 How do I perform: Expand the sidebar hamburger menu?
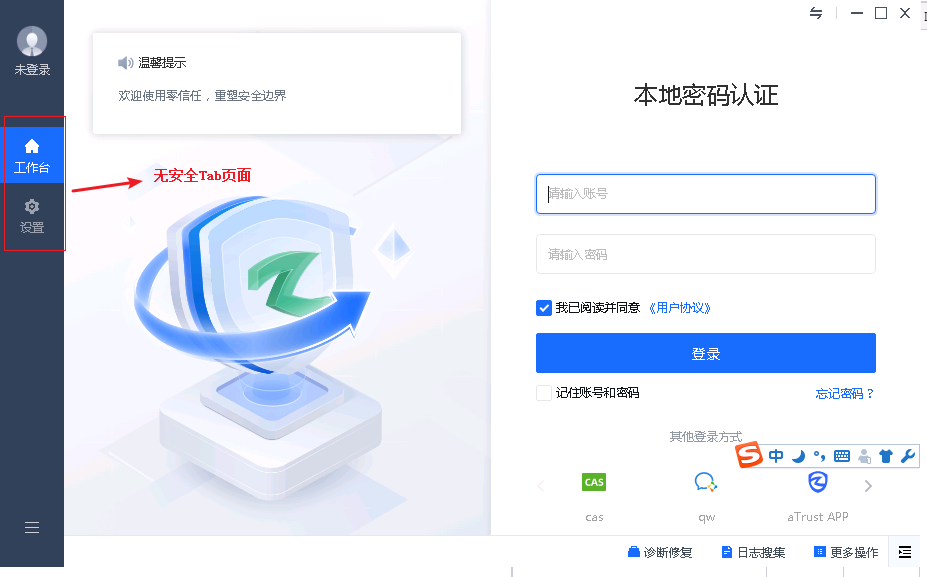[x=32, y=527]
